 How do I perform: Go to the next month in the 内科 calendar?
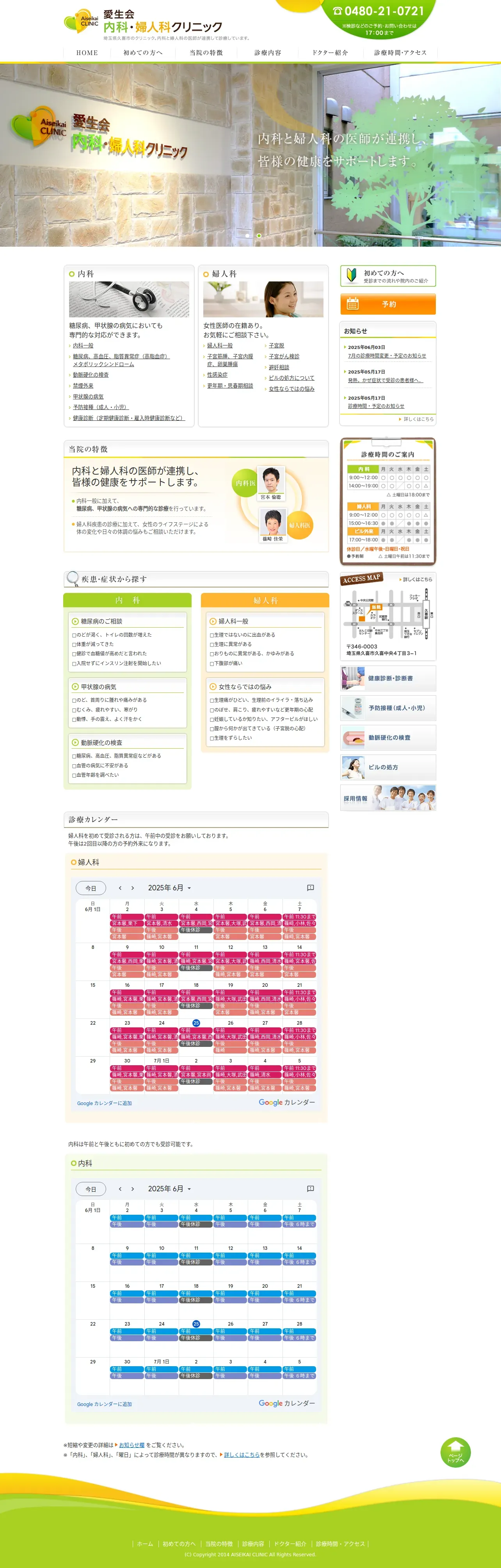tap(133, 1189)
